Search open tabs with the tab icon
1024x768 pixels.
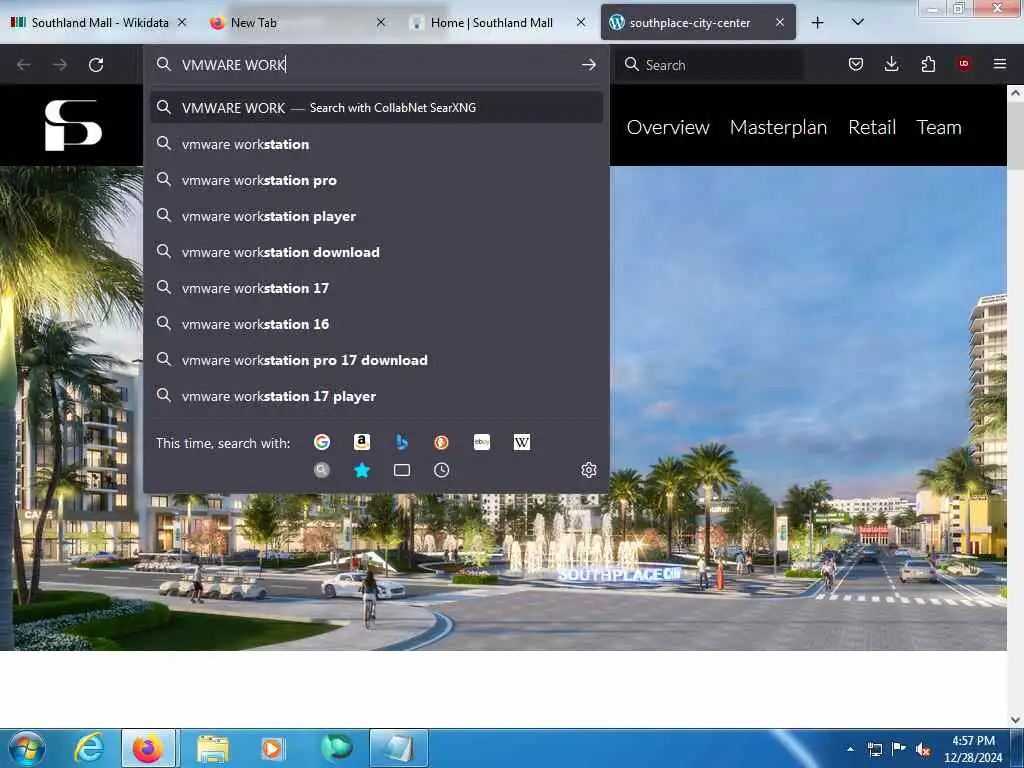[x=402, y=470]
